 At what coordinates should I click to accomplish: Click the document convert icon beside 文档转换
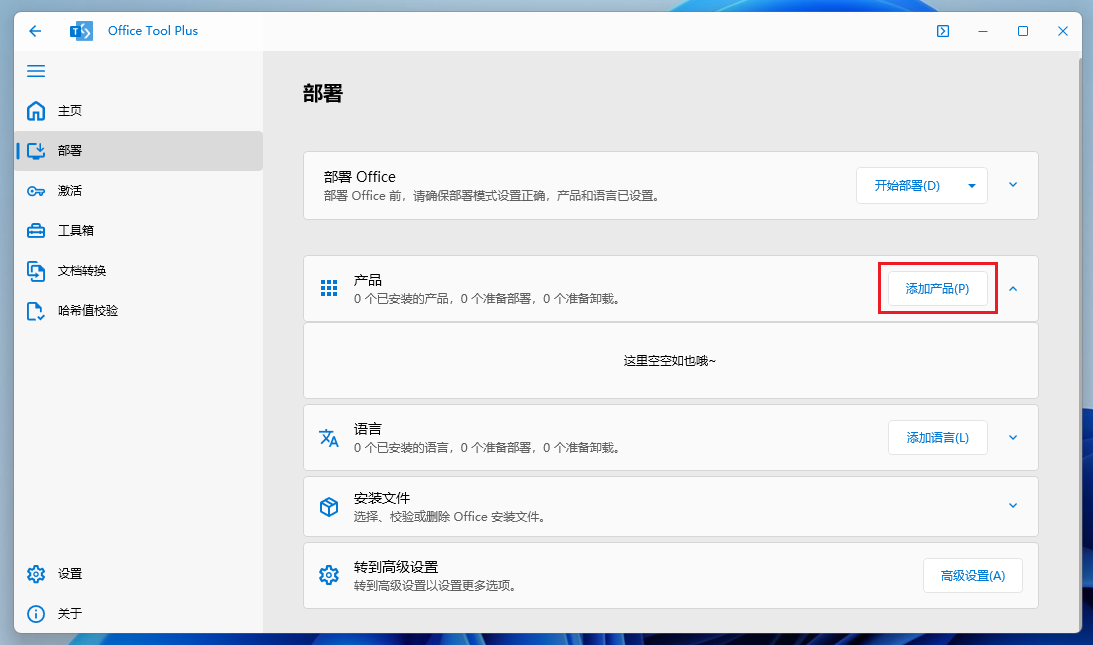[36, 271]
